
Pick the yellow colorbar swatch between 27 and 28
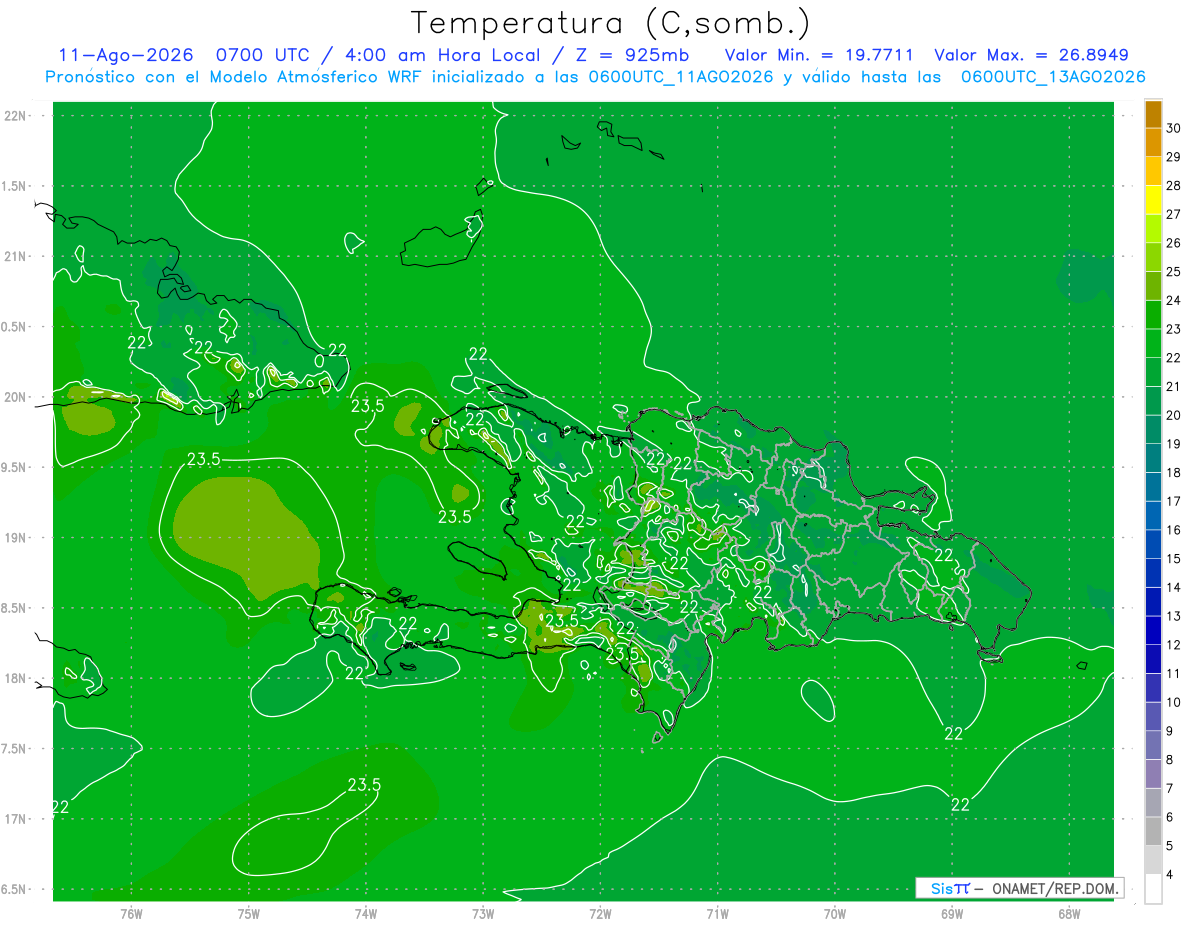(x=1153, y=200)
